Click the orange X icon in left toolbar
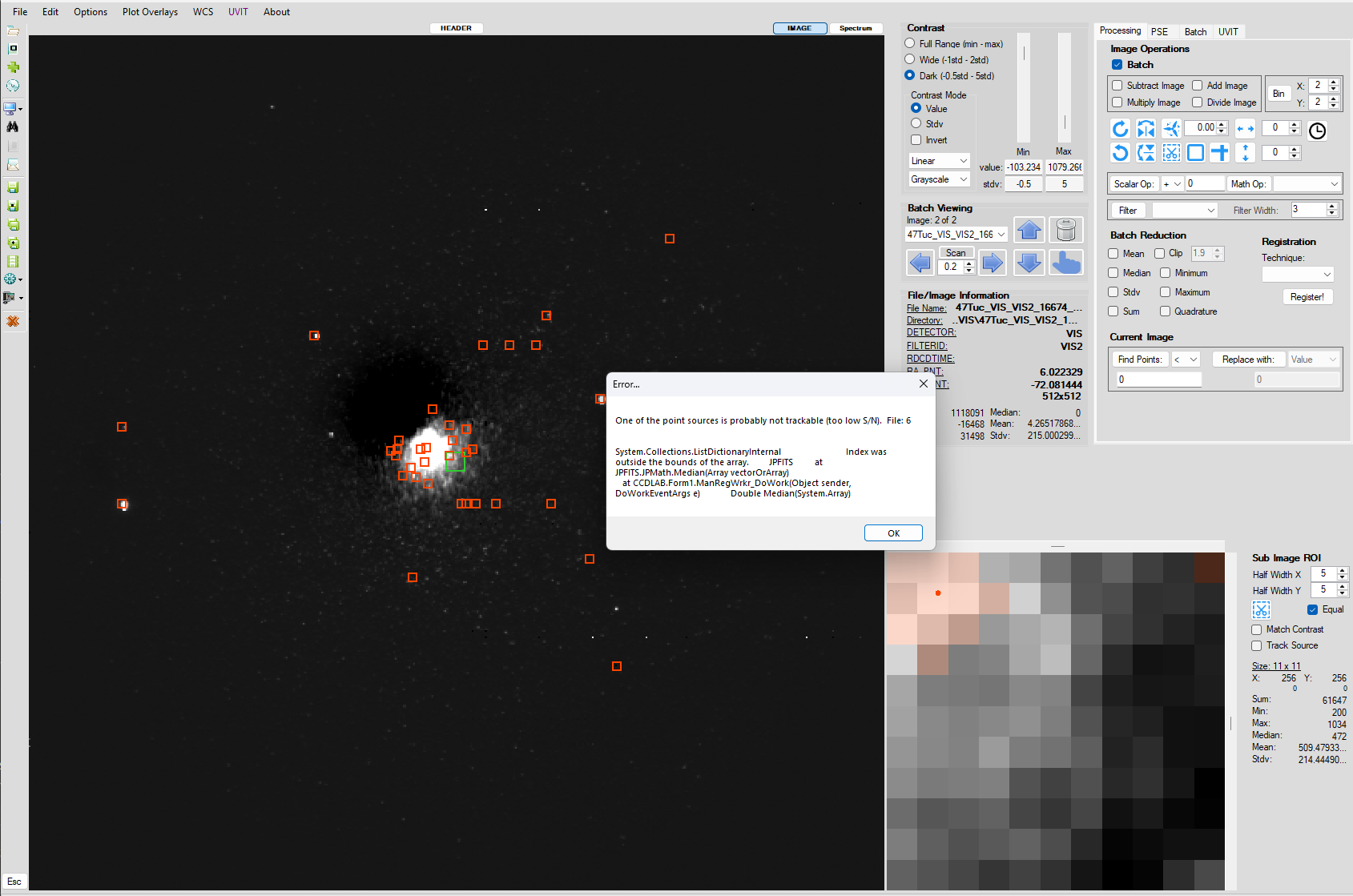This screenshot has height=896, width=1353. (x=12, y=321)
